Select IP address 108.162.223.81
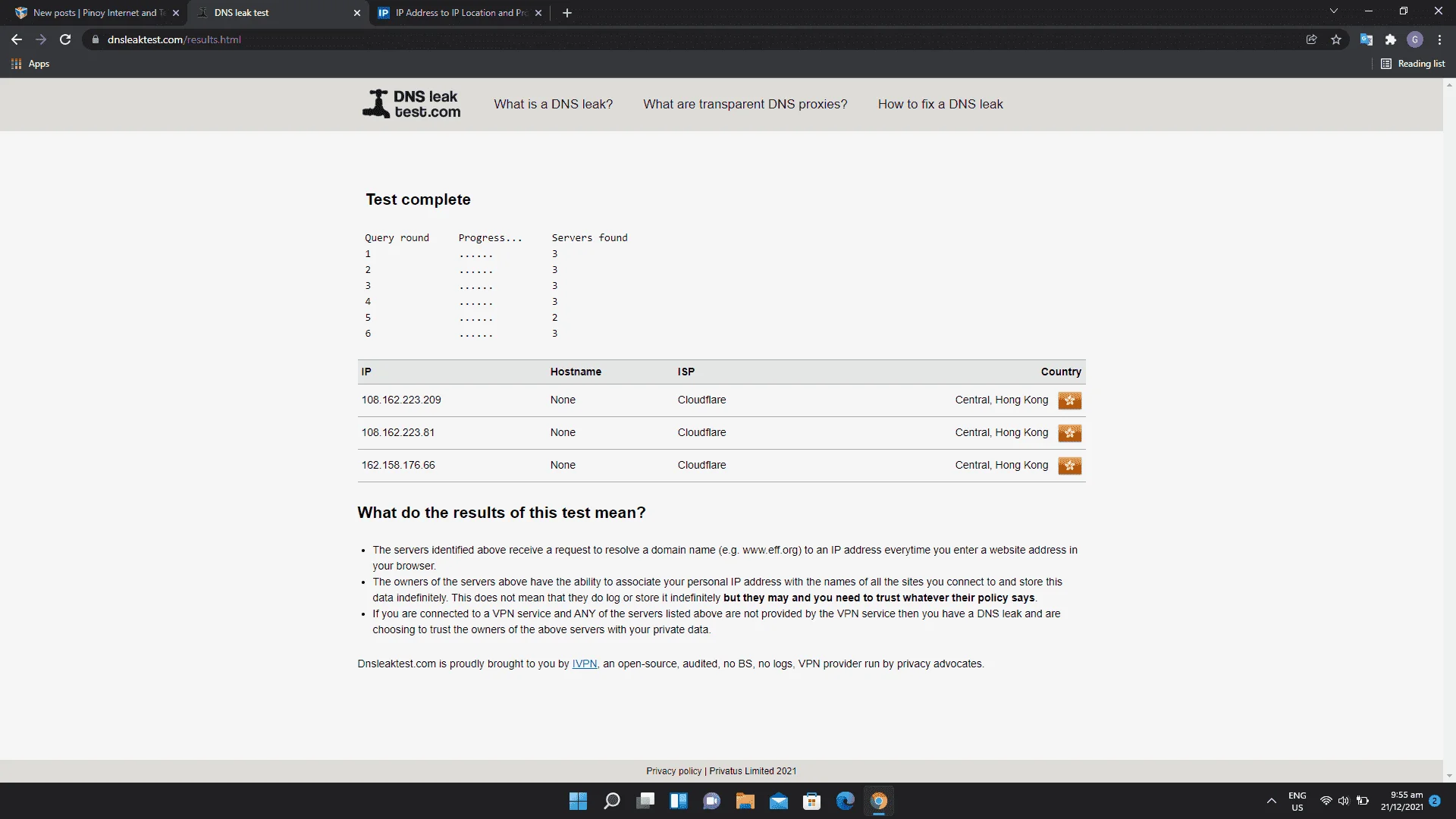The width and height of the screenshot is (1456, 819). click(398, 433)
